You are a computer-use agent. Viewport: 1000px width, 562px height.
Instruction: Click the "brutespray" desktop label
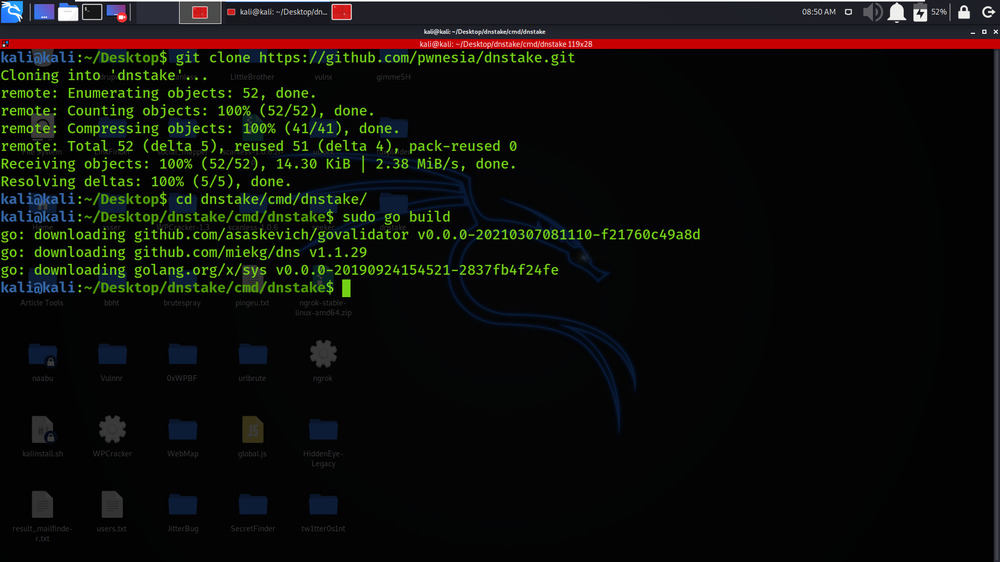pos(182,303)
